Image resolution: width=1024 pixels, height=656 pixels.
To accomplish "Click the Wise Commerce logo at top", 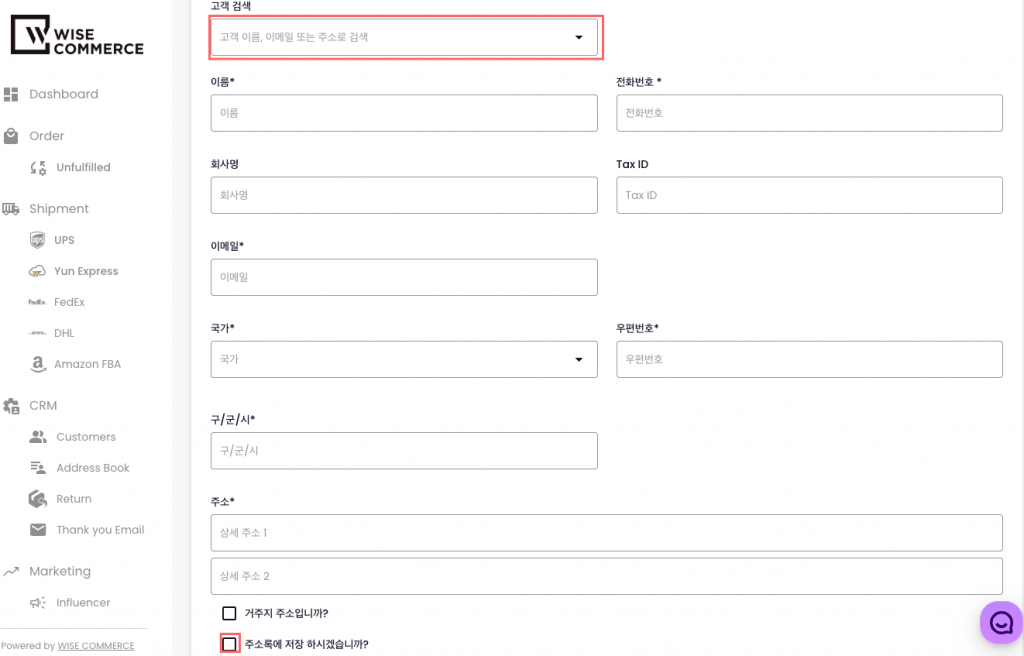I will pyautogui.click(x=77, y=35).
